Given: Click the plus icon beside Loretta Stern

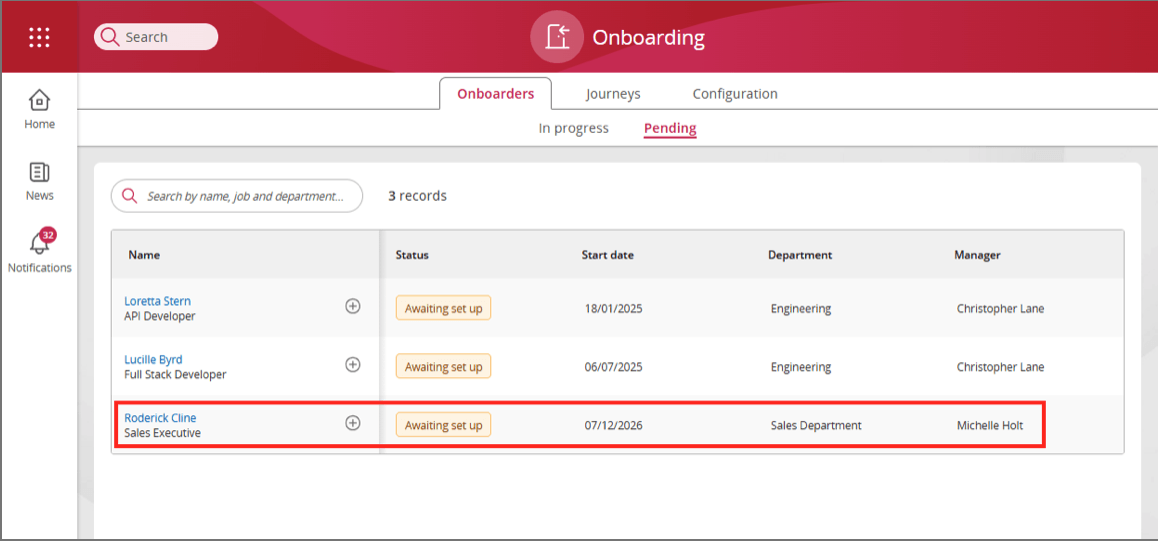Looking at the screenshot, I should 353,306.
